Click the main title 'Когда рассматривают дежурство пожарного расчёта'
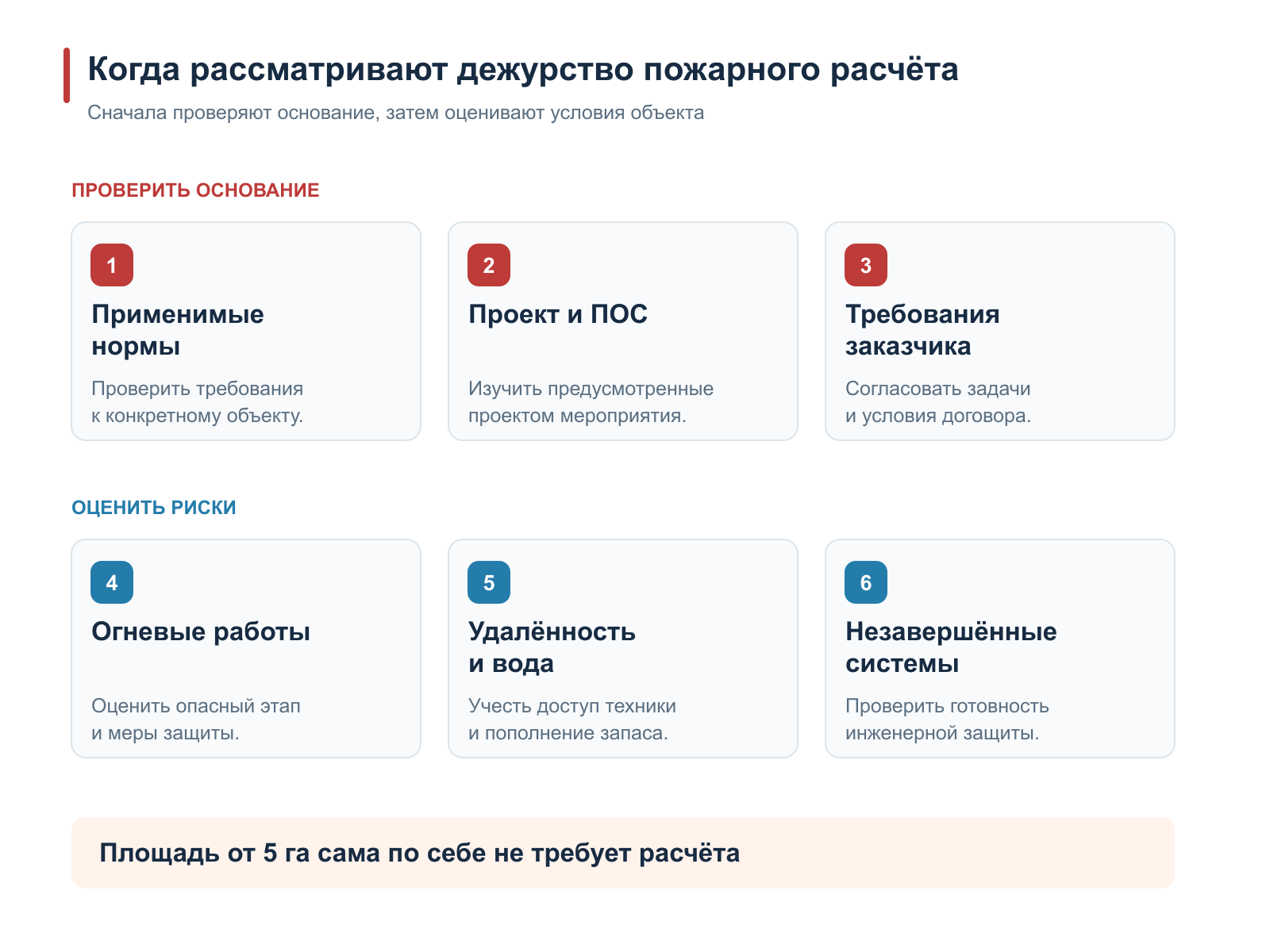Image resolution: width=1270 pixels, height=952 pixels. (523, 70)
